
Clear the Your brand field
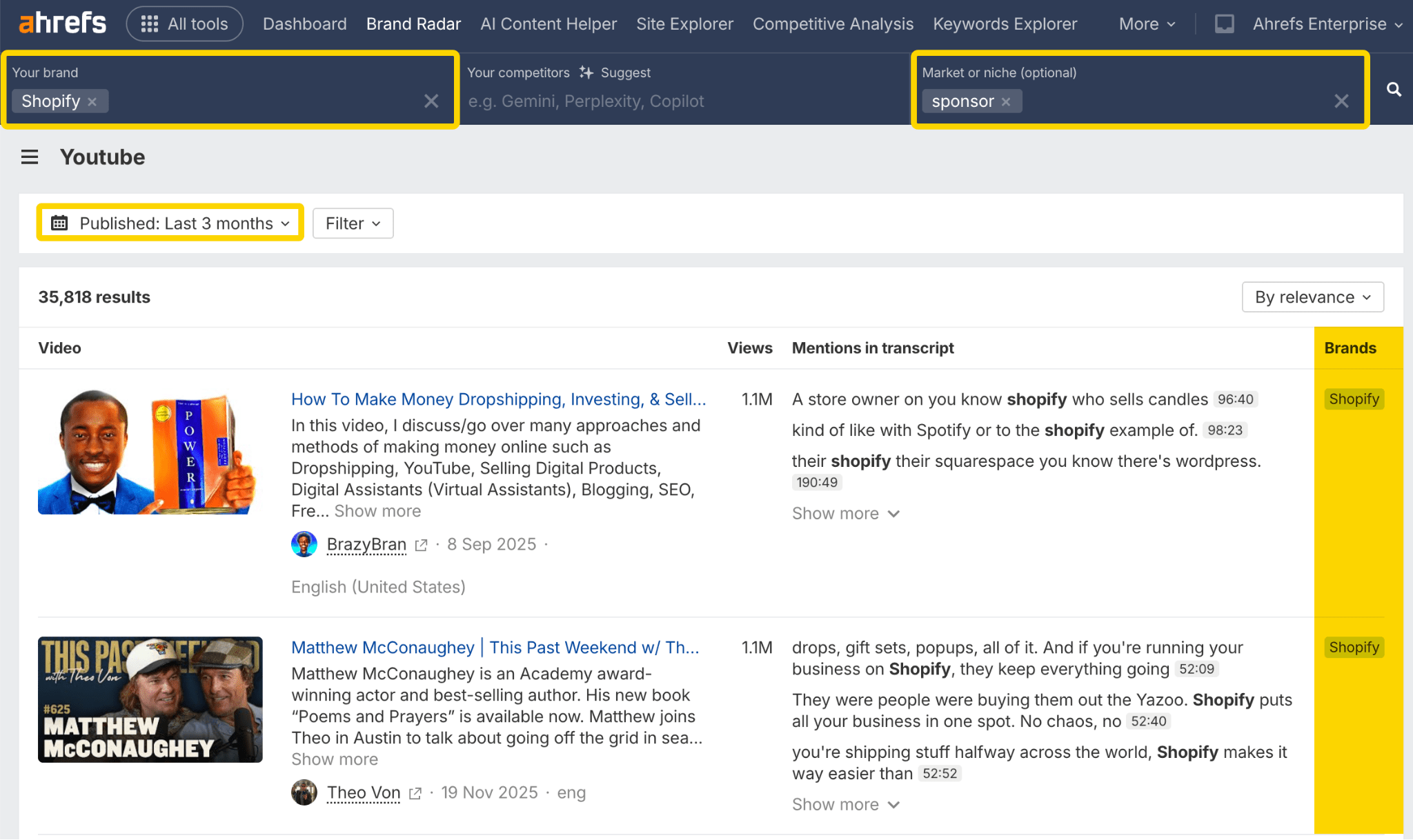(x=431, y=101)
